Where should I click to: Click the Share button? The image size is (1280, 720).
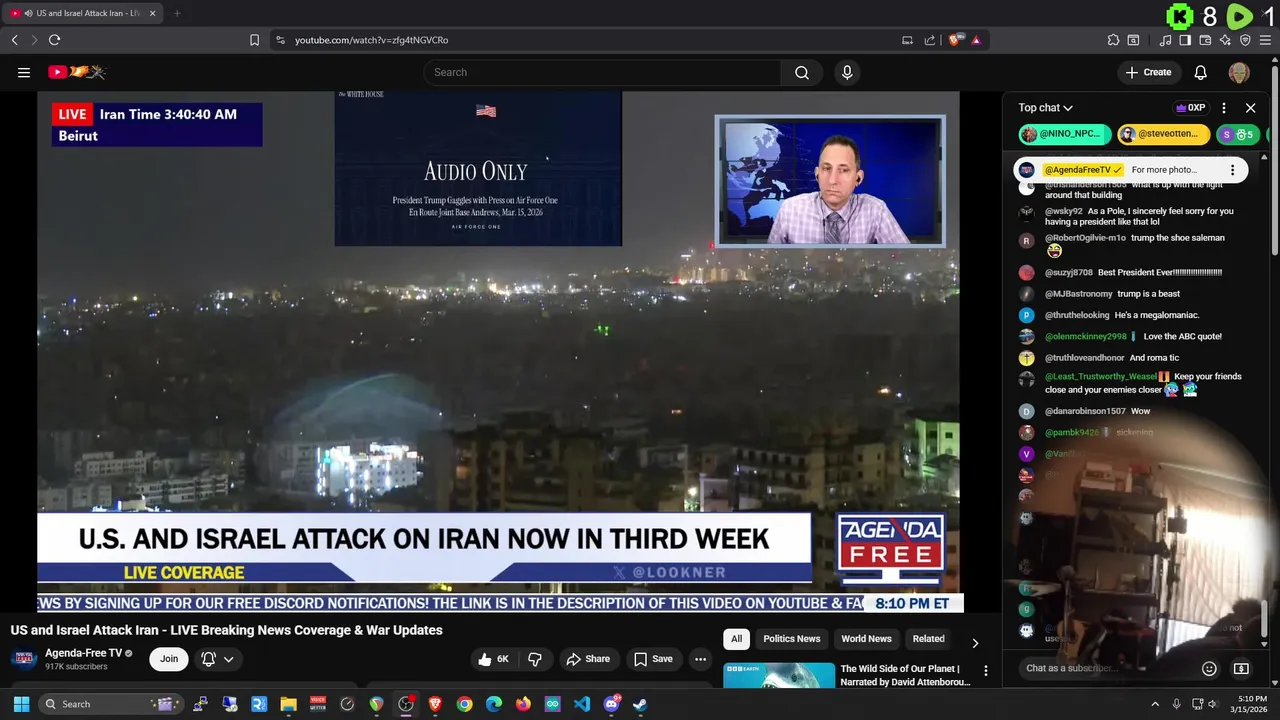point(588,659)
